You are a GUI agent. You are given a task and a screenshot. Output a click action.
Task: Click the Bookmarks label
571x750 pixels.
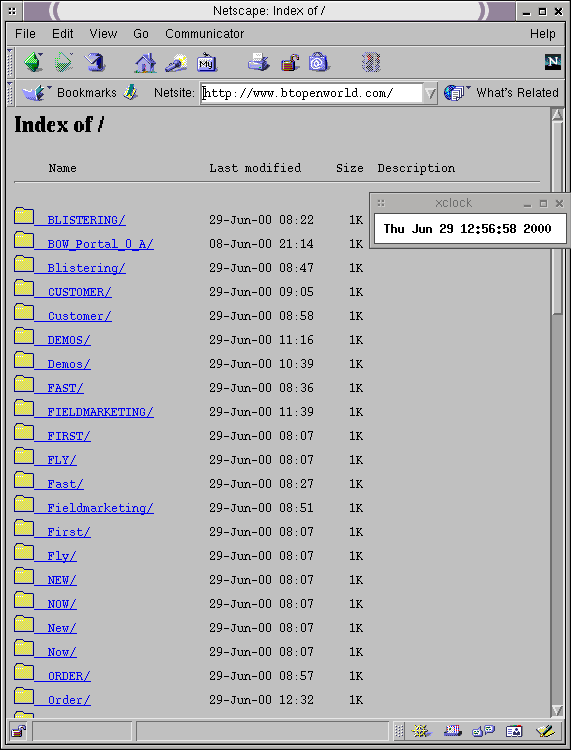coord(87,92)
